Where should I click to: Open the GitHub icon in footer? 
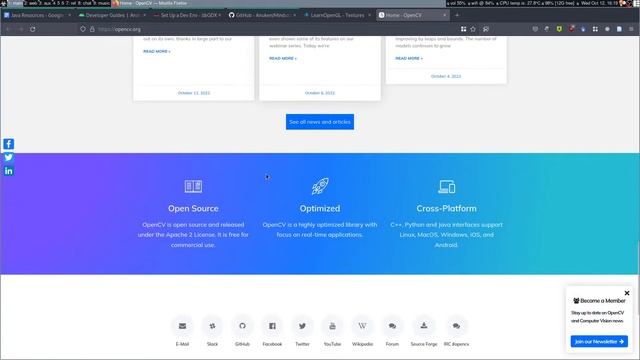(242, 326)
